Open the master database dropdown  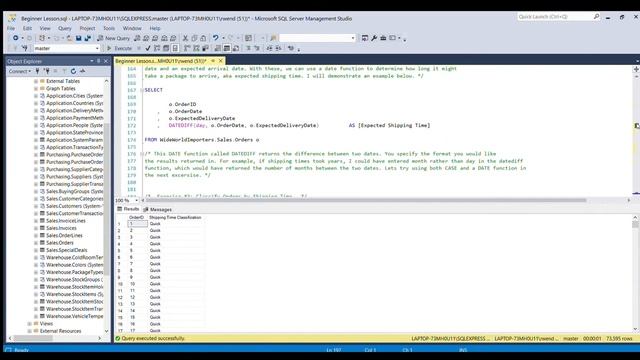pyautogui.click(x=97, y=48)
